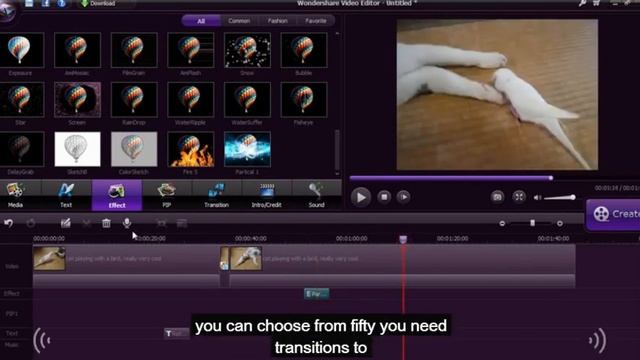Select the FilmGrain effect thumbnail
The image size is (640, 360).
click(x=134, y=50)
